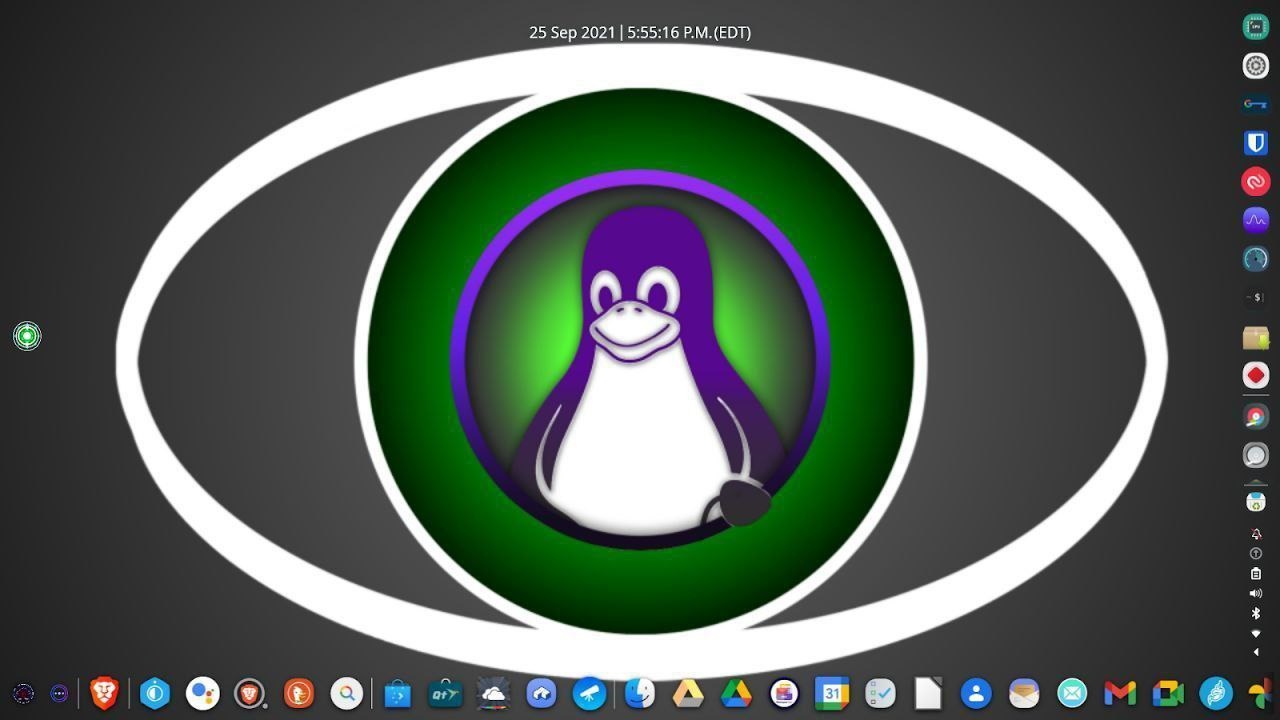
Task: Open the multicolor Google Drive icon
Action: click(x=736, y=693)
